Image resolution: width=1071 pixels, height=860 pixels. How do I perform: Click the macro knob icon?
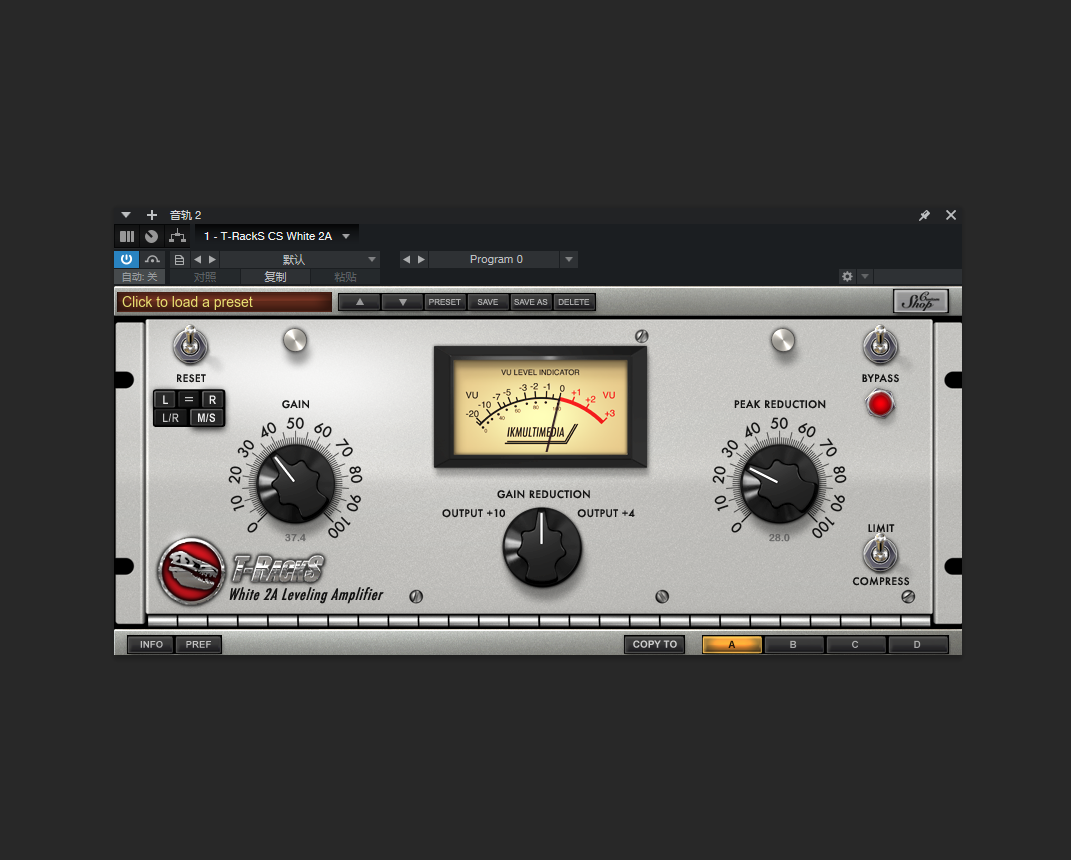(152, 236)
